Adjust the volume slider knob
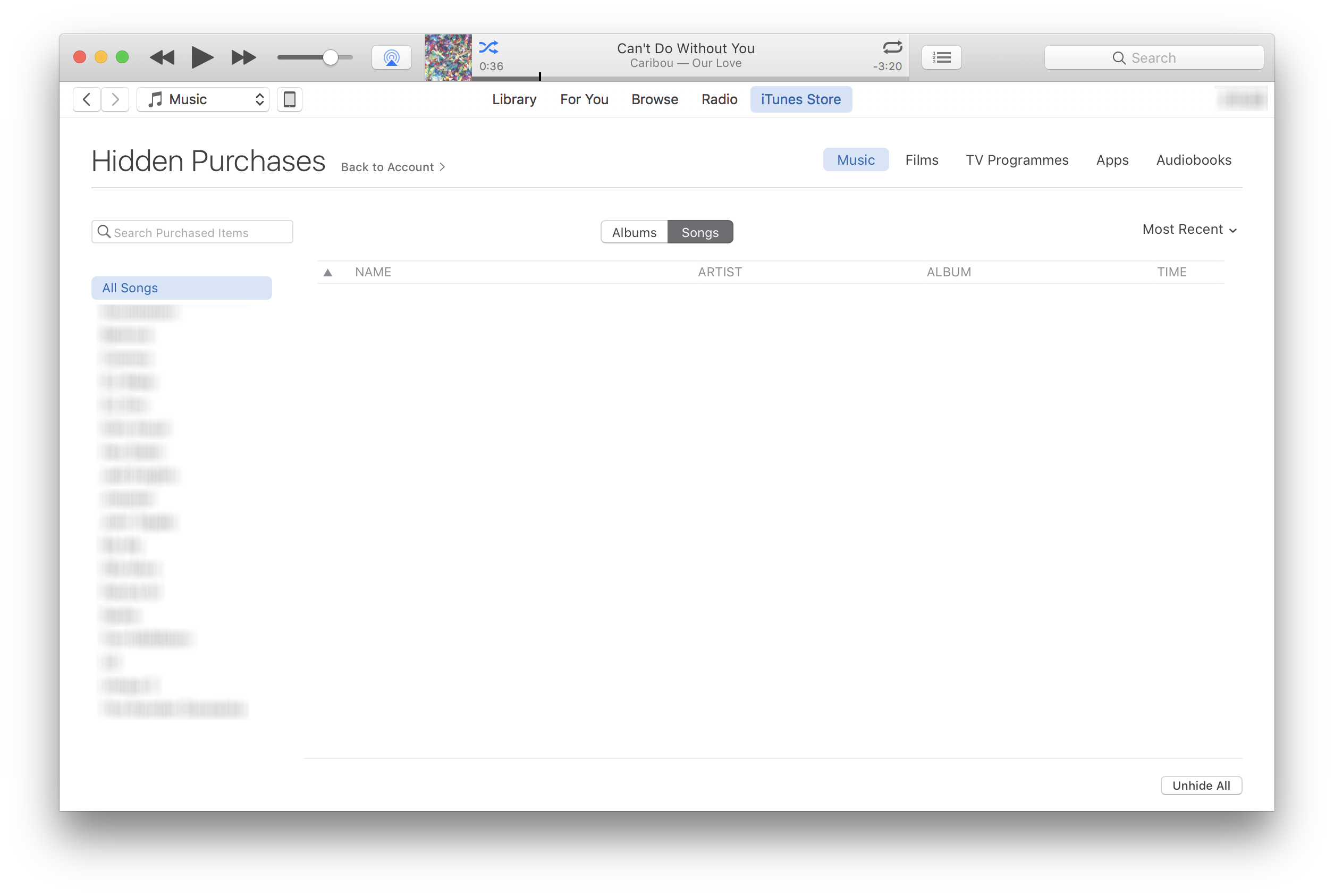 click(x=330, y=57)
